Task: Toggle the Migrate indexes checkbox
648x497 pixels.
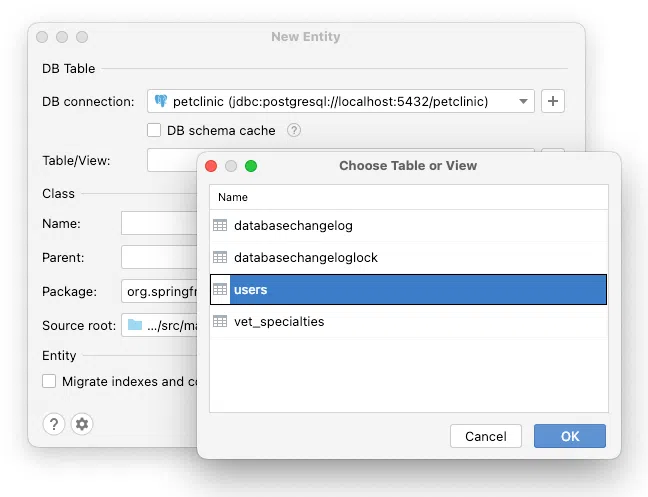Action: [x=49, y=381]
